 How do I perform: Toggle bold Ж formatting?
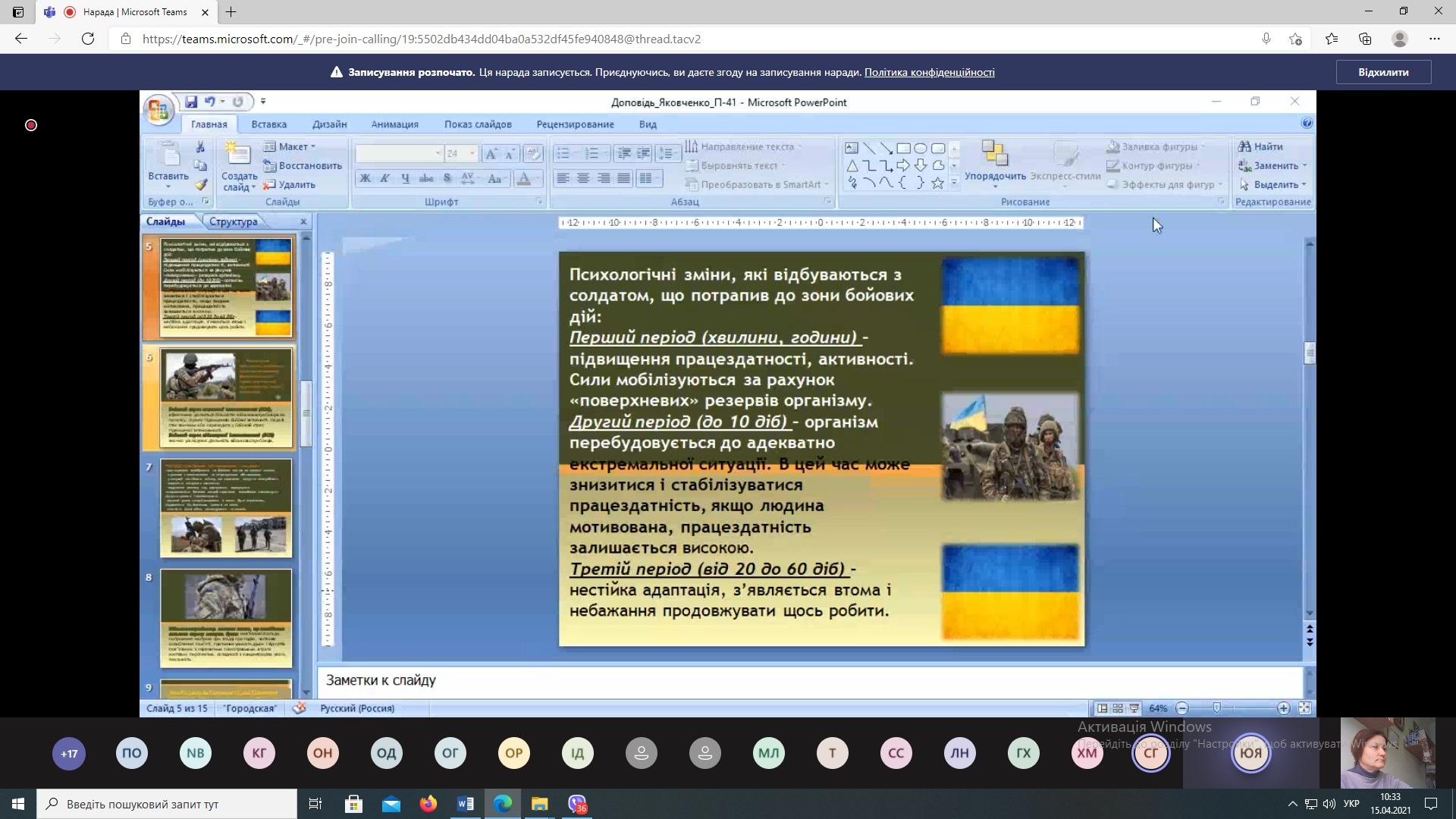pos(365,178)
